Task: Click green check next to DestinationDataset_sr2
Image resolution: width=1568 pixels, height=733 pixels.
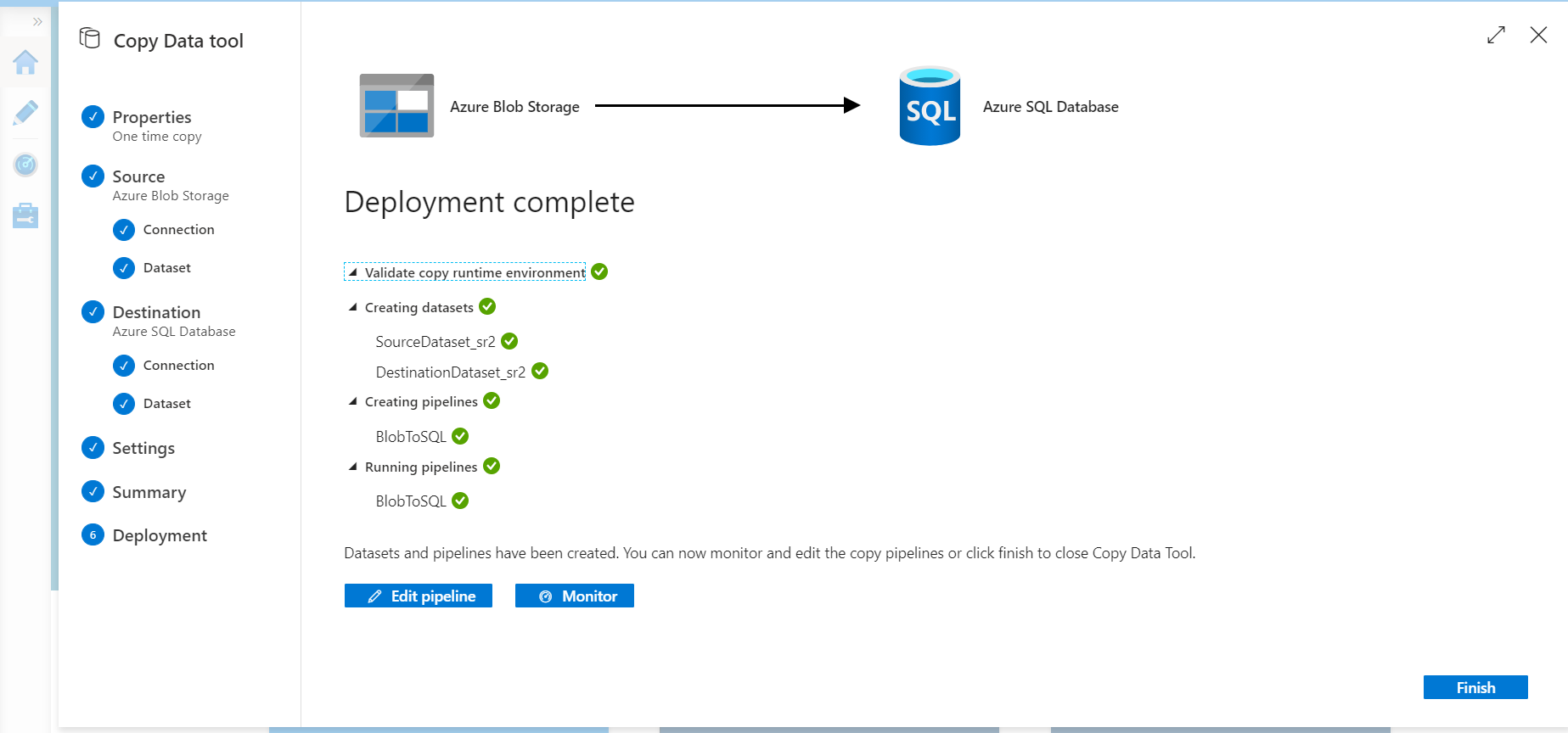Action: coord(540,371)
